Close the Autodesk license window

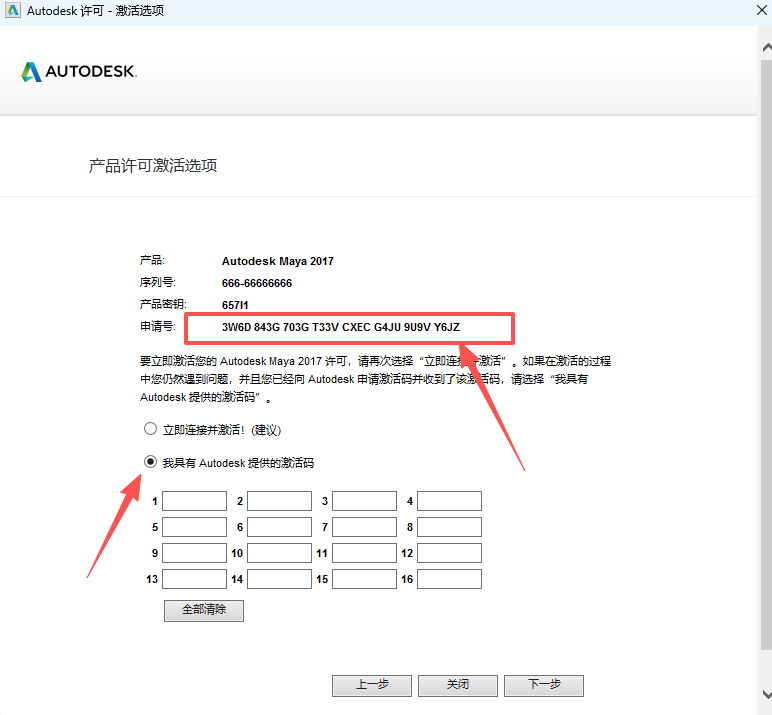click(762, 10)
